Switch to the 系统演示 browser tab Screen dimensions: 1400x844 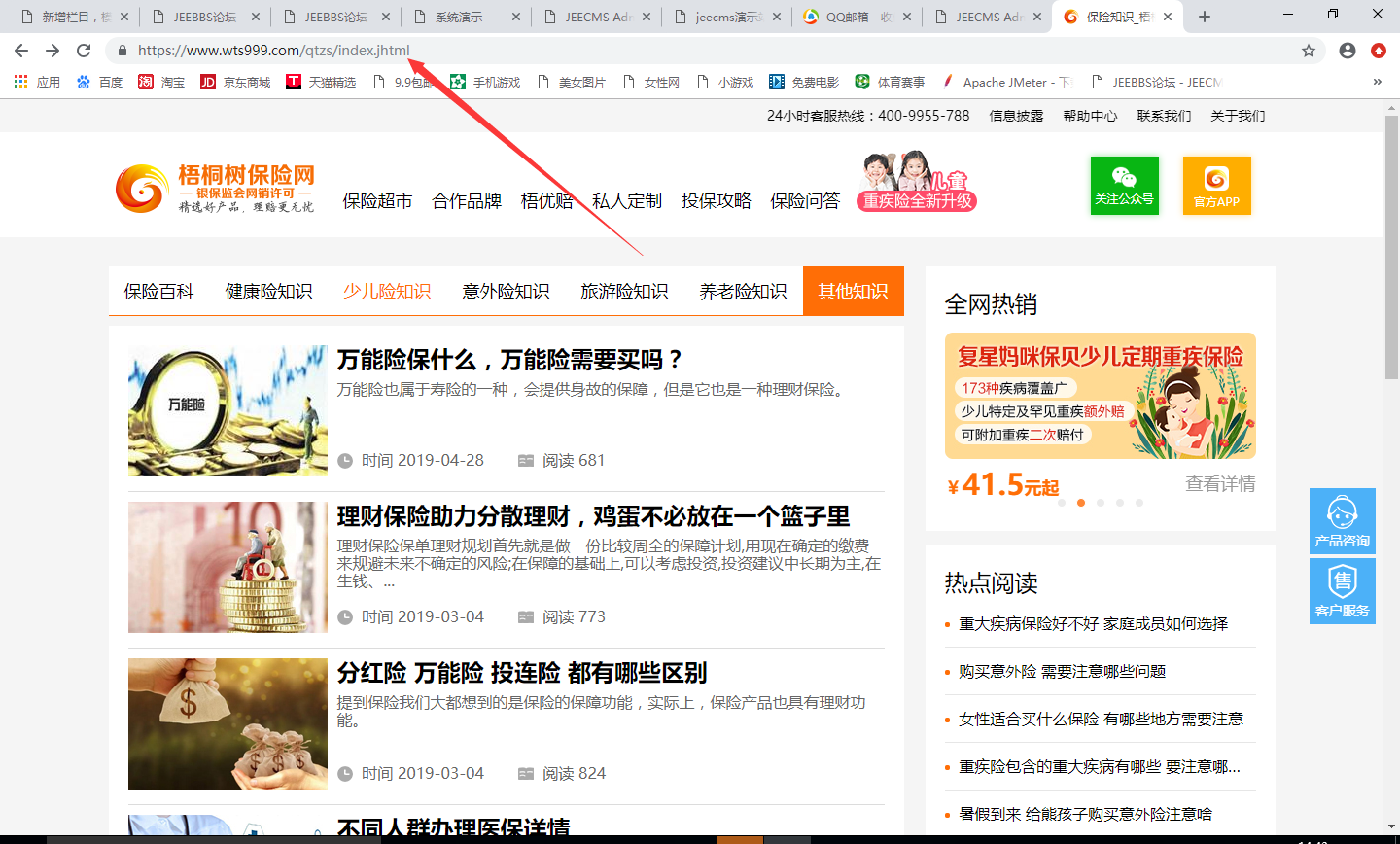(466, 17)
